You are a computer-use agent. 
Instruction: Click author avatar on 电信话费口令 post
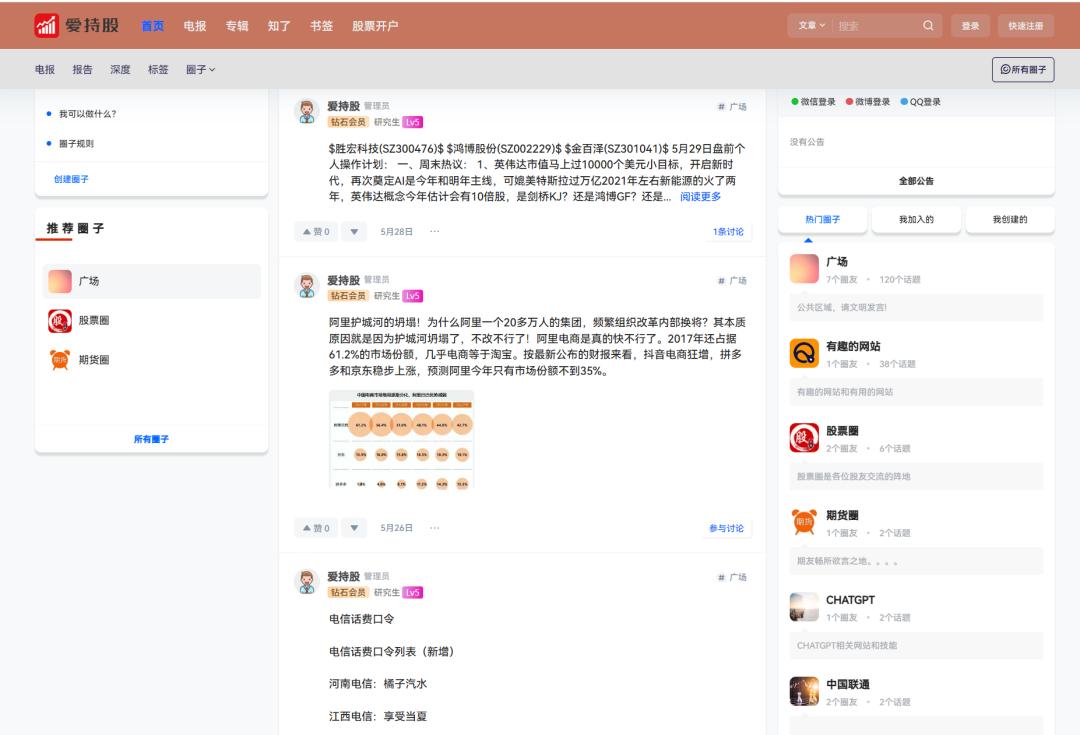[307, 582]
